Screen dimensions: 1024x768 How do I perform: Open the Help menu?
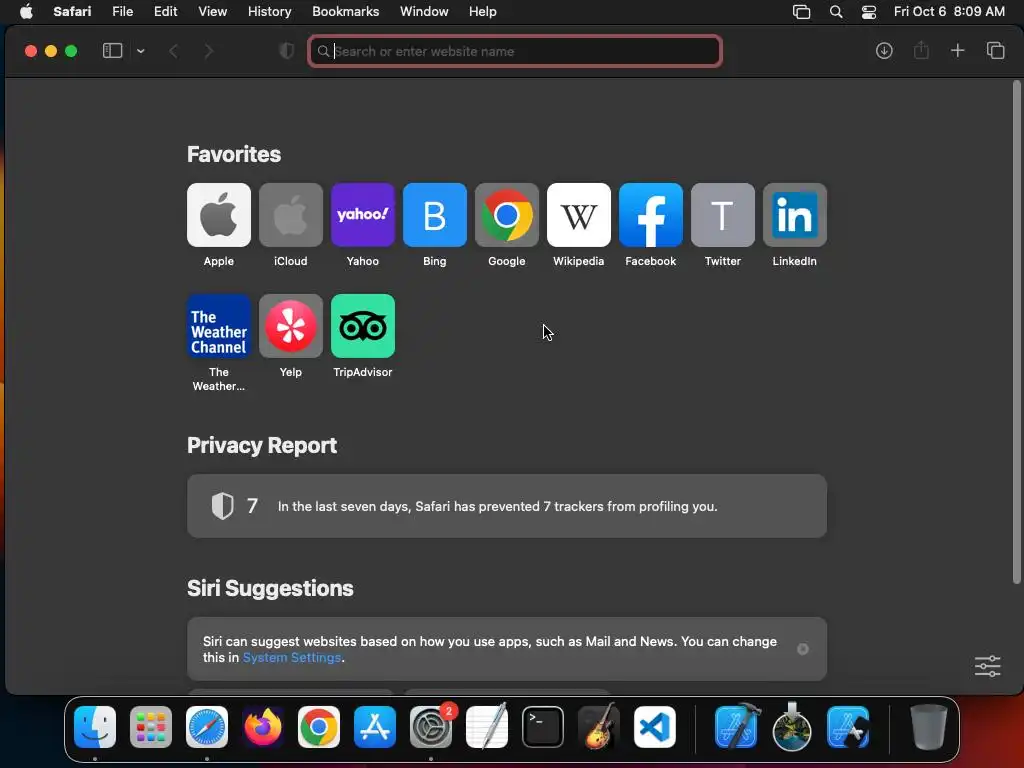[x=483, y=12]
